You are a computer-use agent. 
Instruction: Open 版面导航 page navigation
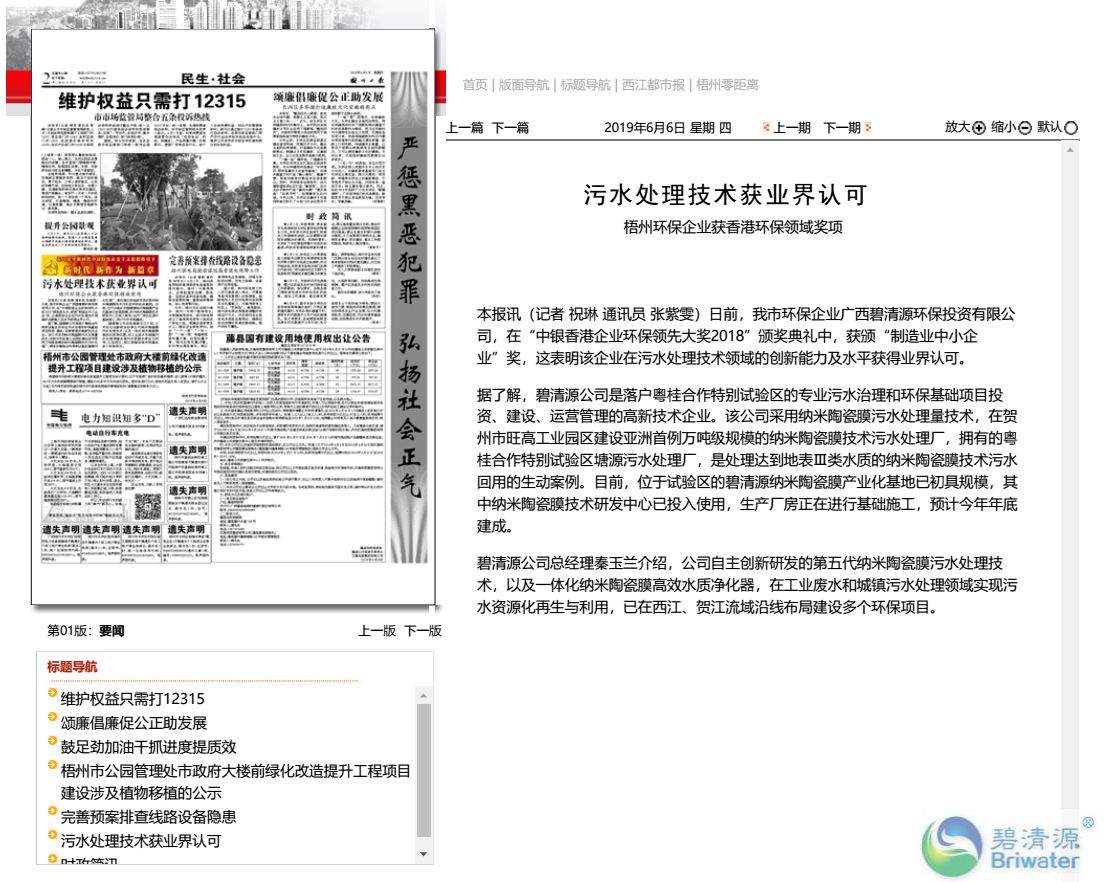[523, 85]
